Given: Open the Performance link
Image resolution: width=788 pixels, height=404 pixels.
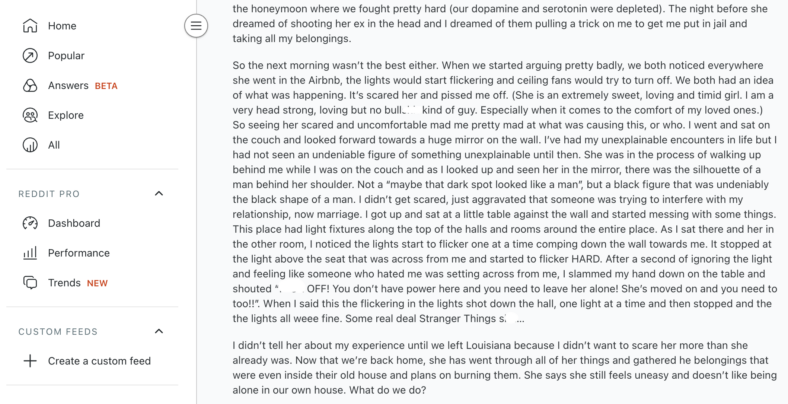Looking at the screenshot, I should coord(78,253).
